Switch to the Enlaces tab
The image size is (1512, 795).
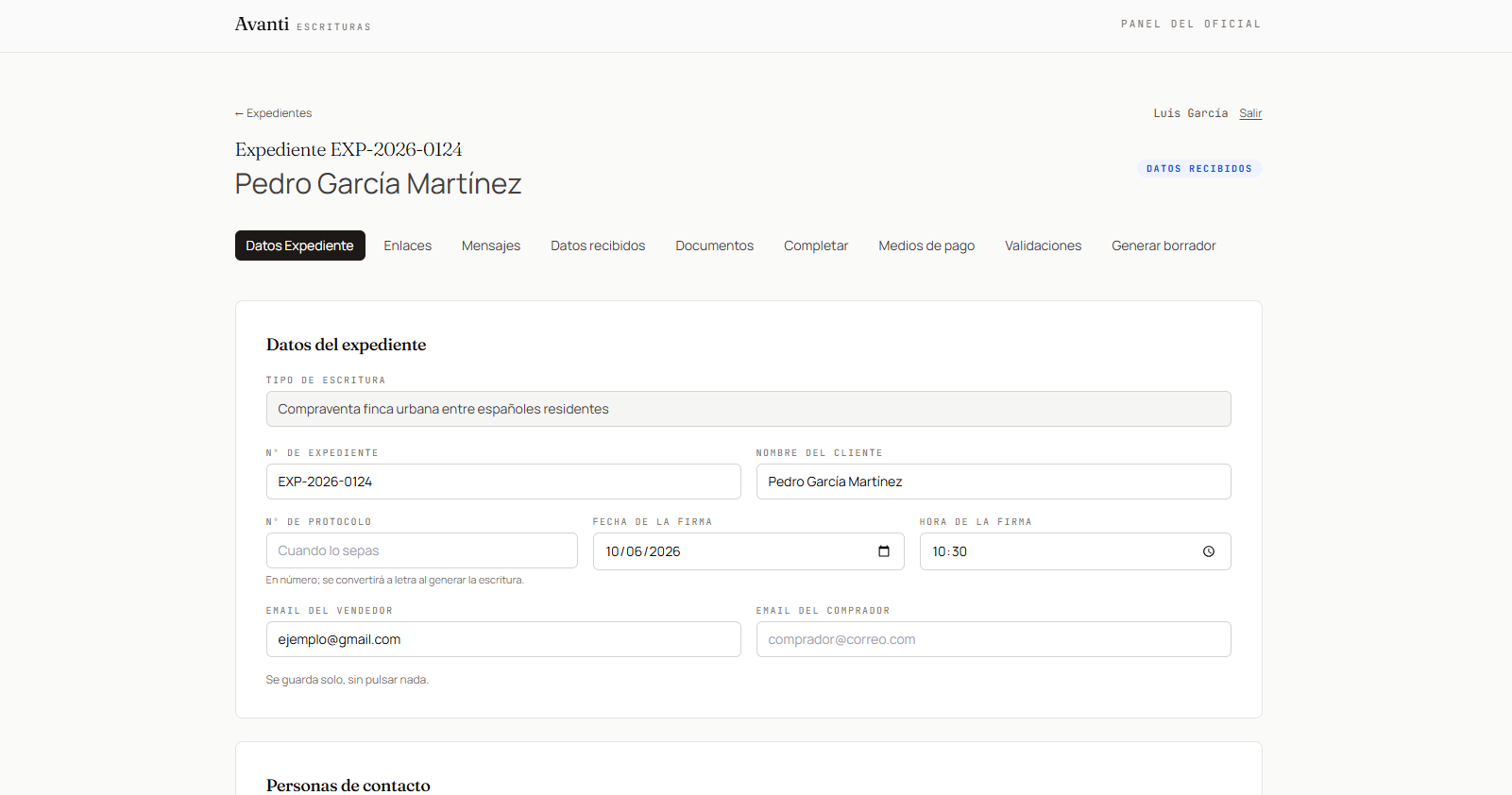(x=408, y=245)
